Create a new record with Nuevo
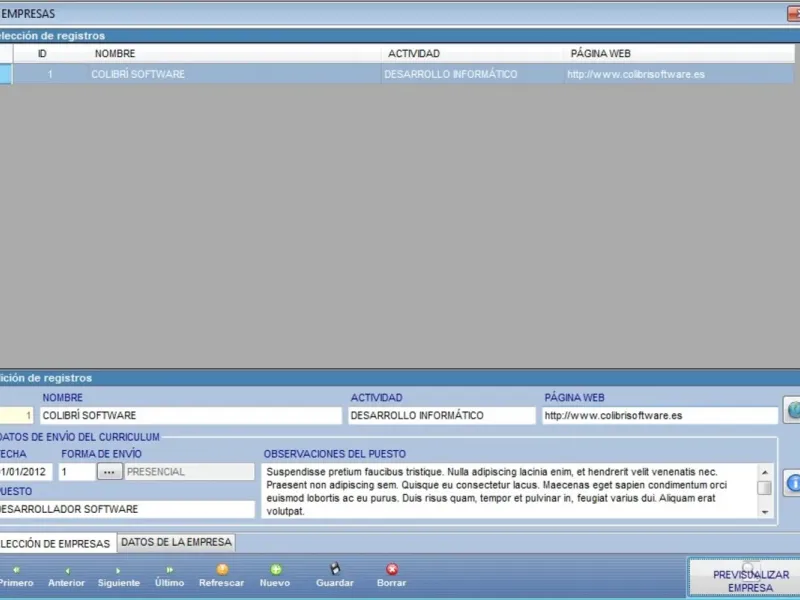Screen dimensions: 800x600 coord(275,576)
